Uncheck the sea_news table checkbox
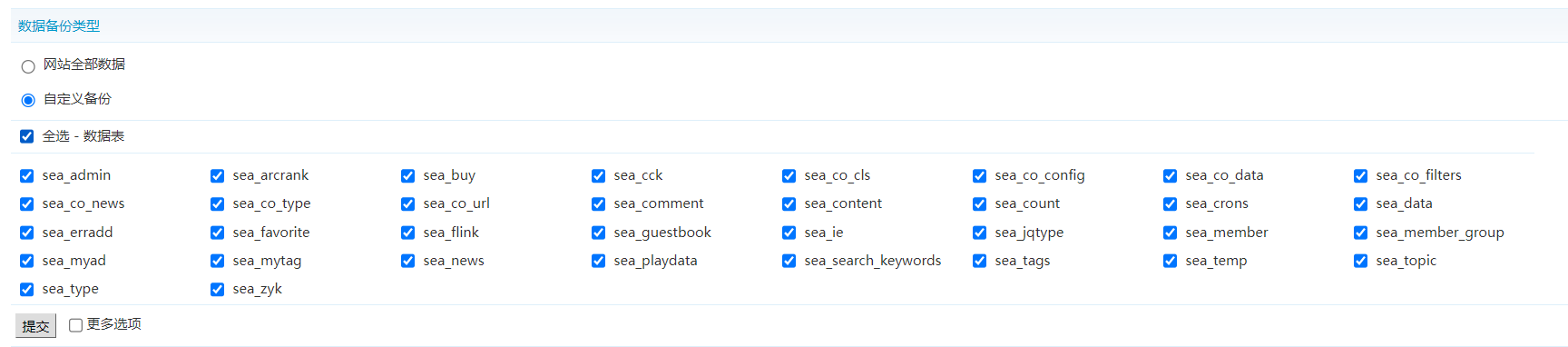 click(408, 262)
